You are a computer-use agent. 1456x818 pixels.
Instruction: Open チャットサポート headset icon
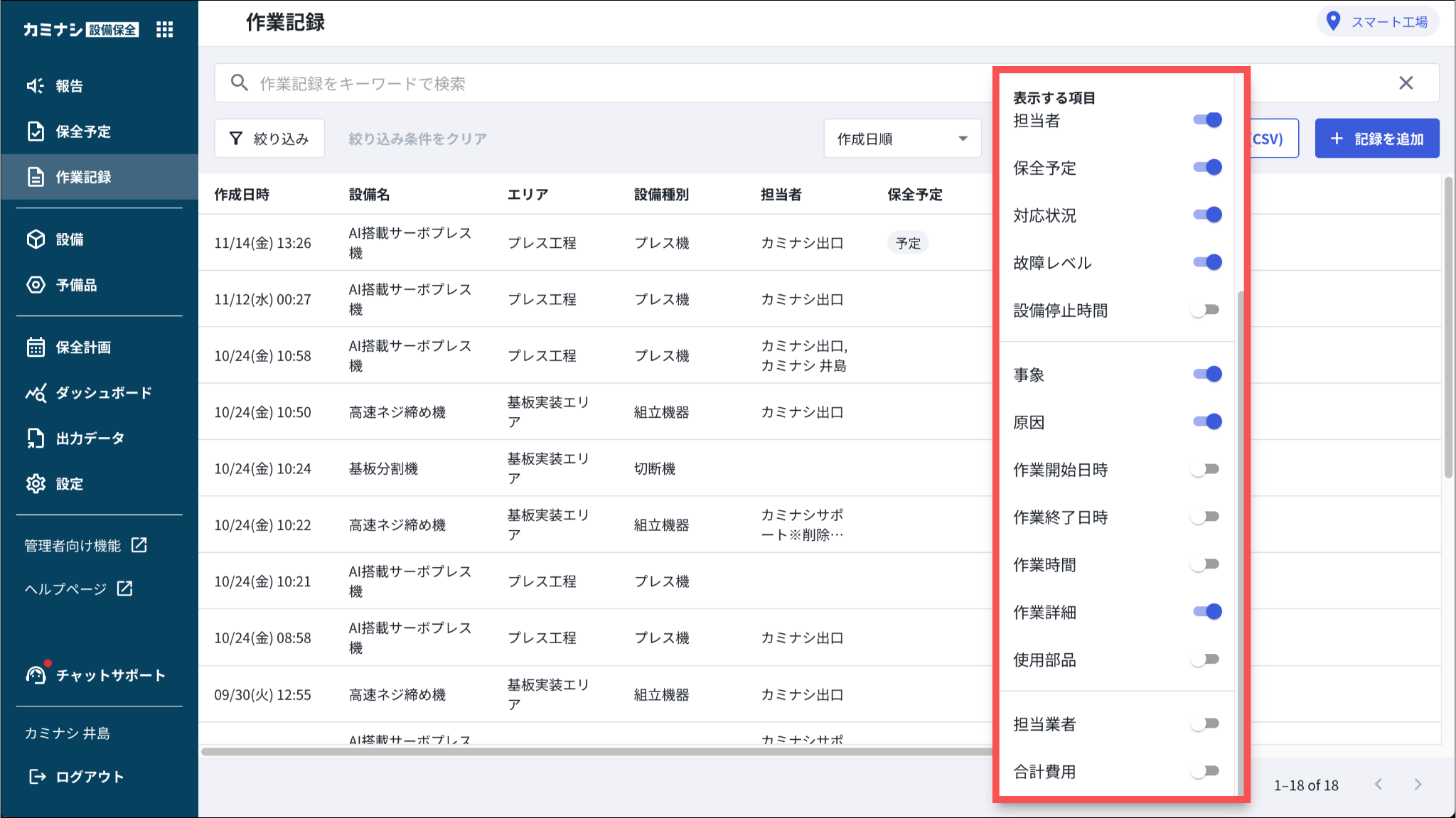(36, 675)
